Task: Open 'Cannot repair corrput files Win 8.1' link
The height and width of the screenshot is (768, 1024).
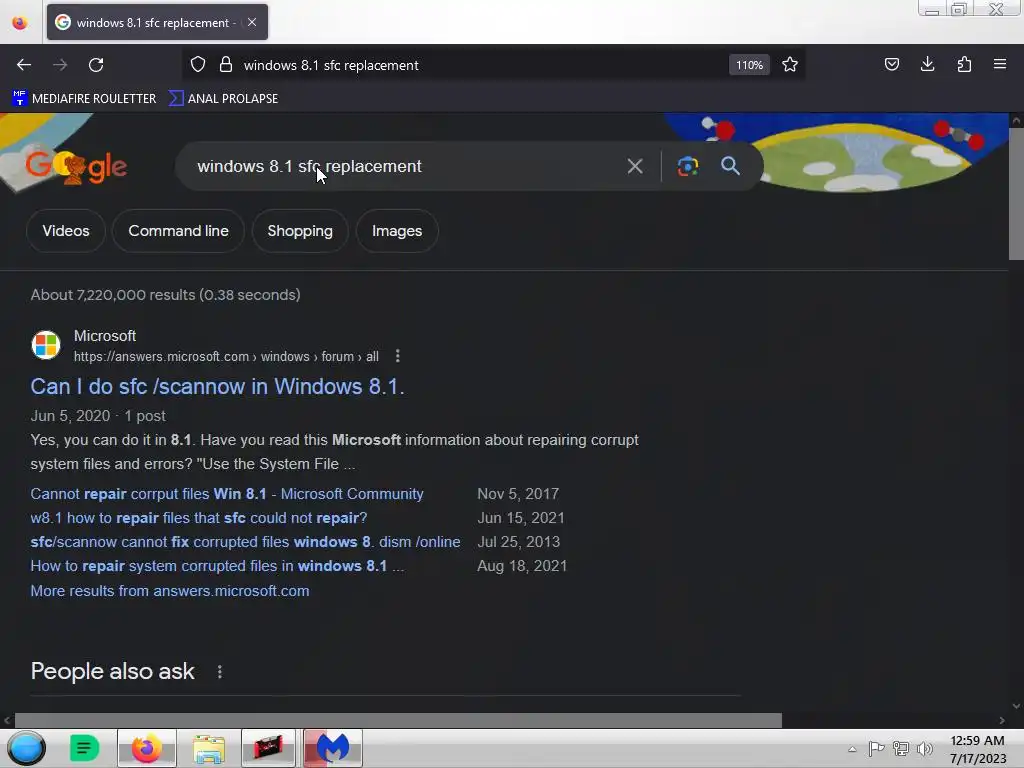Action: tap(227, 494)
